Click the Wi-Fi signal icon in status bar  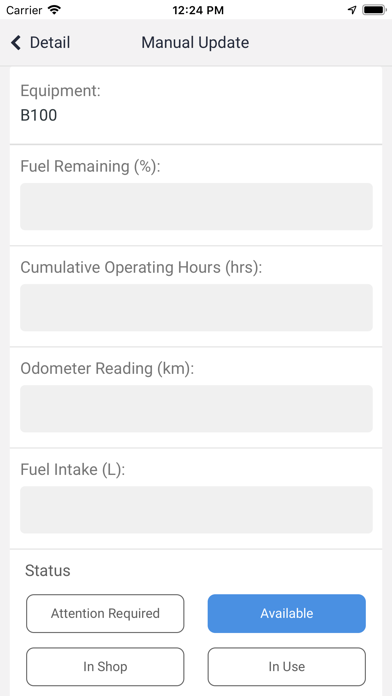tap(54, 10)
